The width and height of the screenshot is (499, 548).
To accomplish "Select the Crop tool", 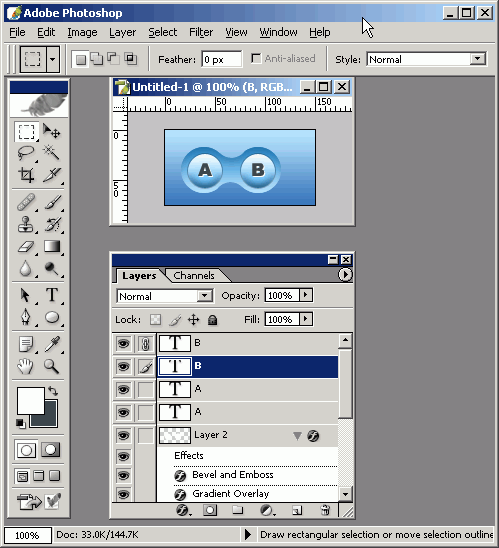I will [x=26, y=175].
